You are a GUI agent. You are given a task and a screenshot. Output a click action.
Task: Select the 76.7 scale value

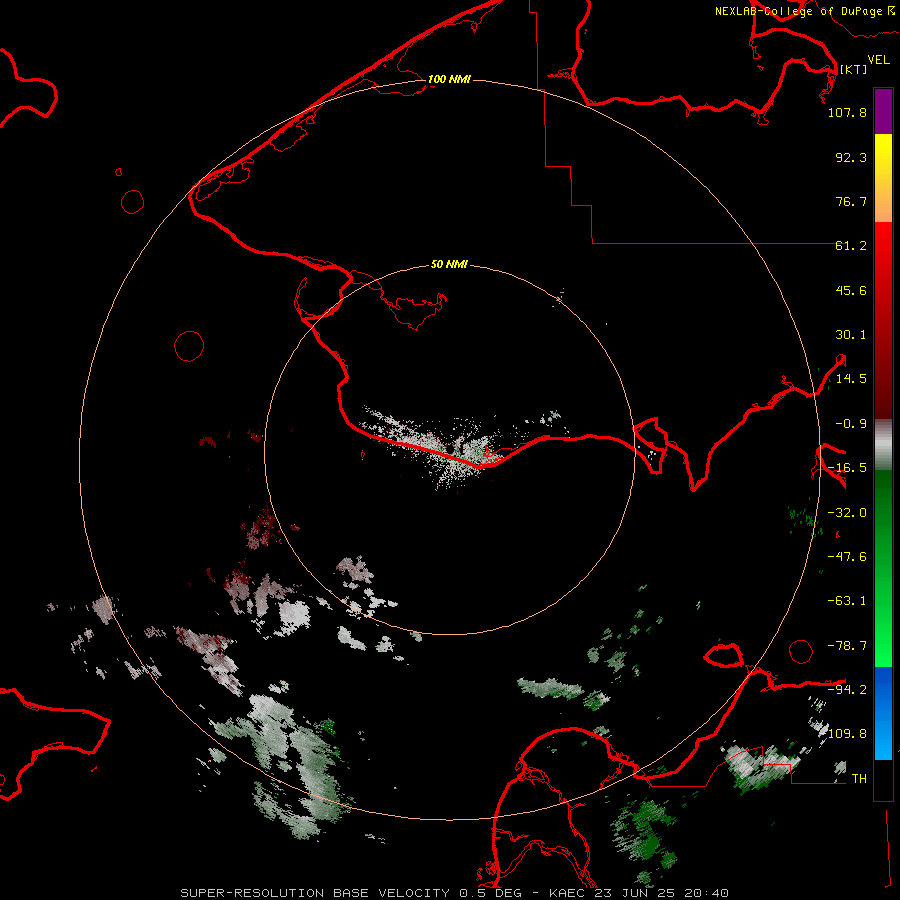tap(851, 201)
